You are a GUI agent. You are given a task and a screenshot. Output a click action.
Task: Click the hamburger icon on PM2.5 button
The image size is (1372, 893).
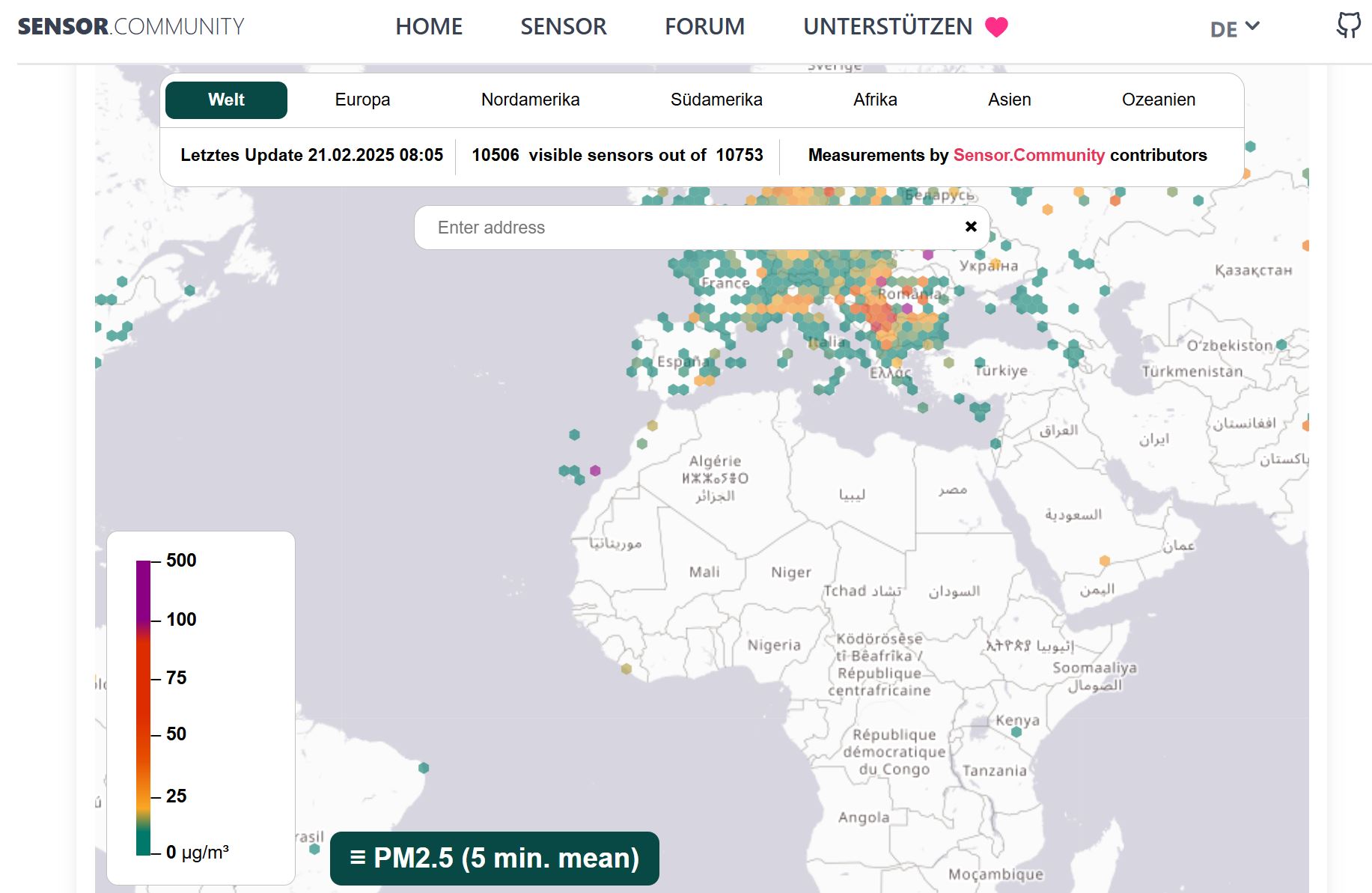pos(357,858)
